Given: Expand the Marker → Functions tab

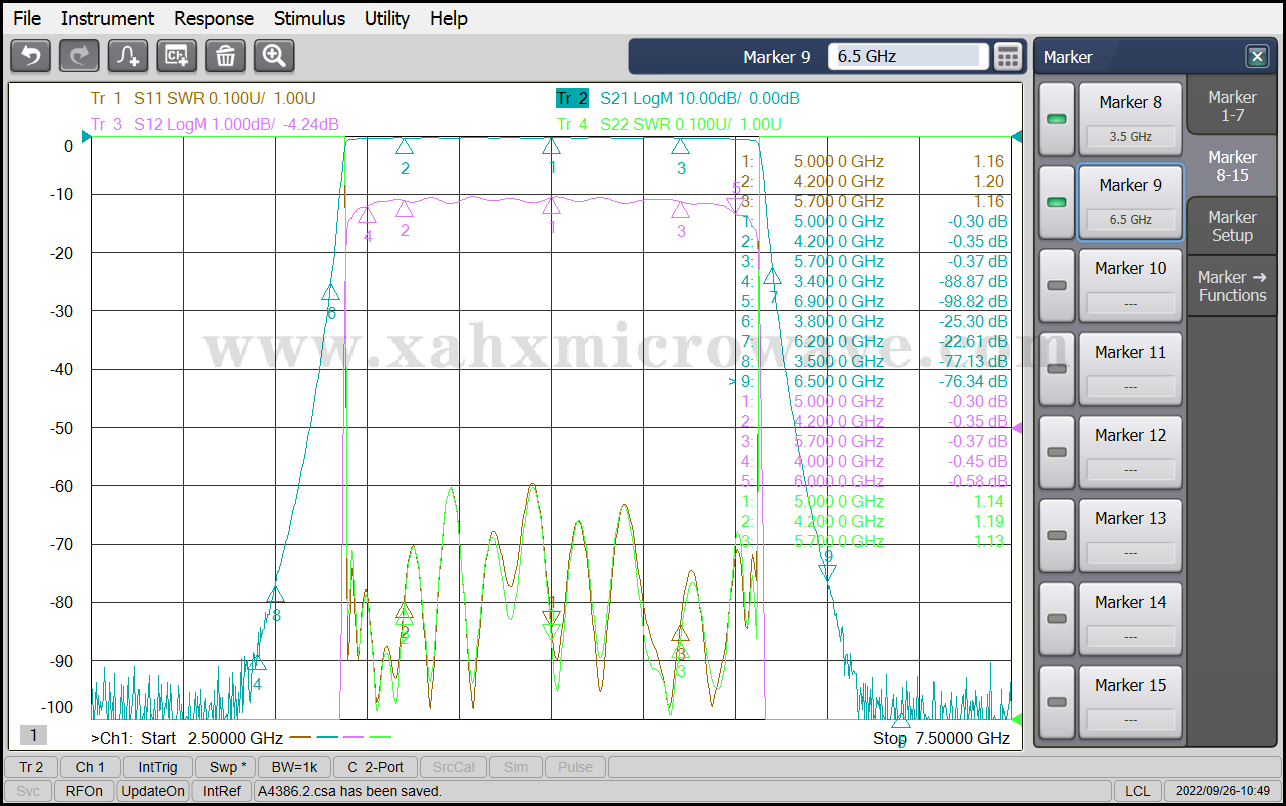Looking at the screenshot, I should (1232, 286).
